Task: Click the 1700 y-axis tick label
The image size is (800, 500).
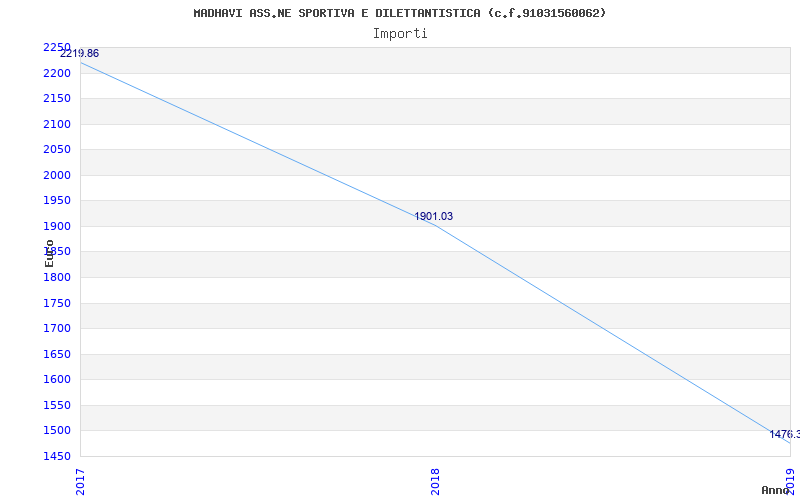Action: pyautogui.click(x=57, y=329)
